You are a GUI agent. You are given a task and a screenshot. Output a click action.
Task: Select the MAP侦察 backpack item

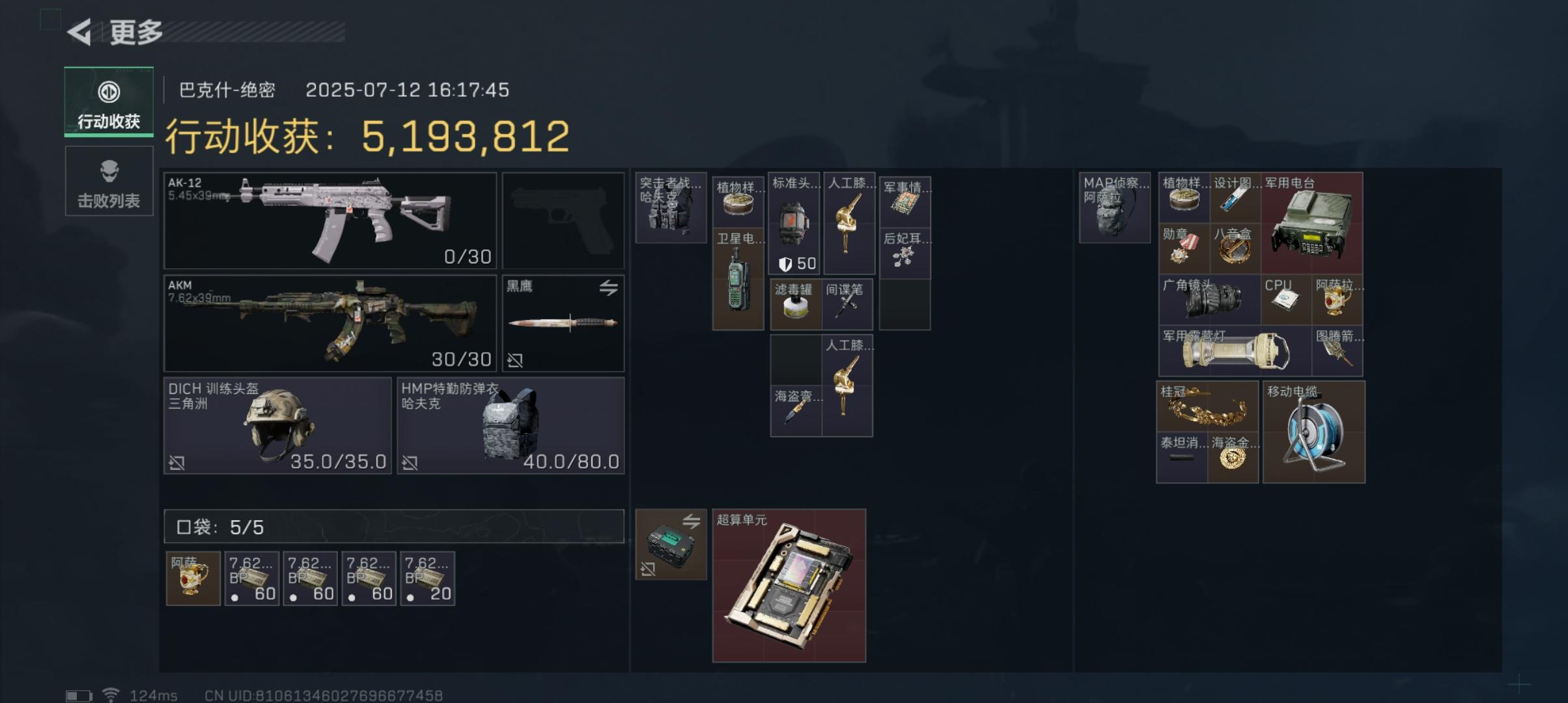(1115, 208)
